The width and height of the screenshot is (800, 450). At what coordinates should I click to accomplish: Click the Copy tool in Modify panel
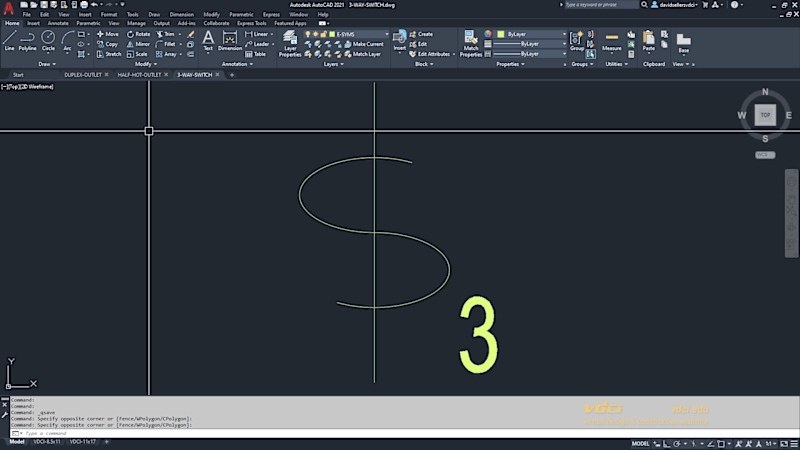point(108,44)
